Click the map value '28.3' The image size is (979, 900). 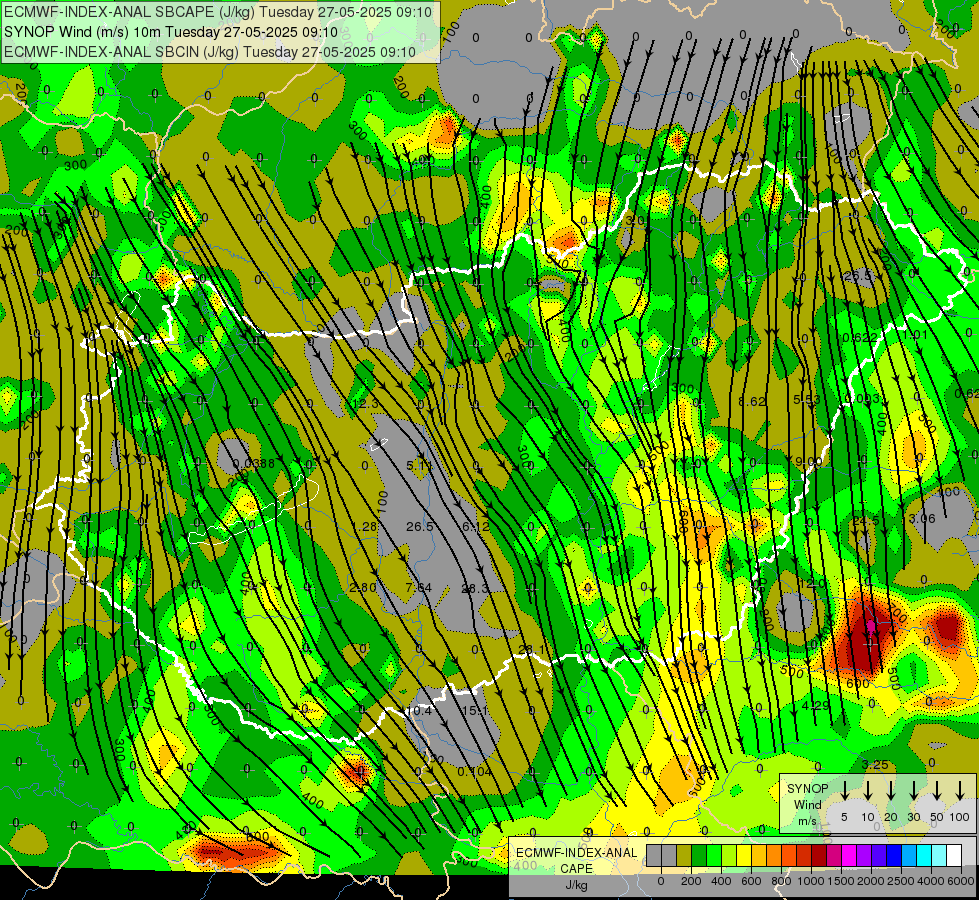click(x=475, y=588)
